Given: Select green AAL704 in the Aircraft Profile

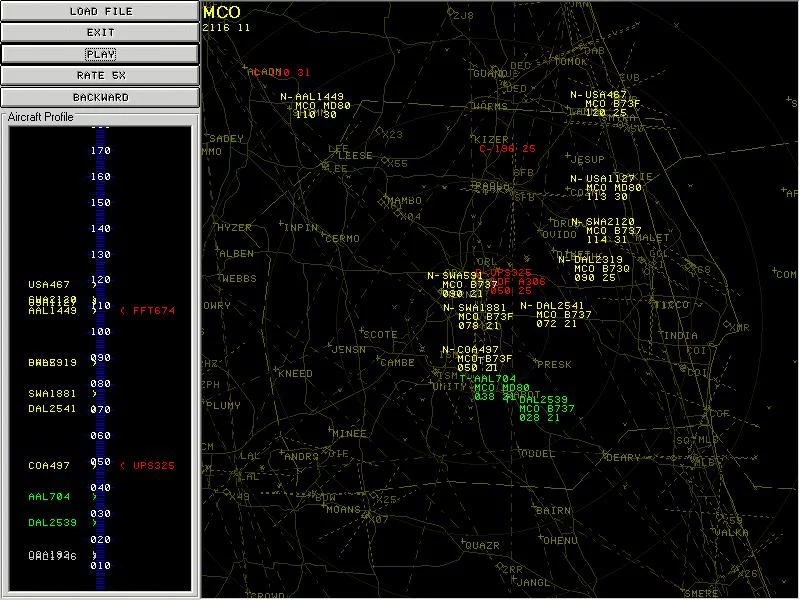Looking at the screenshot, I should 49,496.
